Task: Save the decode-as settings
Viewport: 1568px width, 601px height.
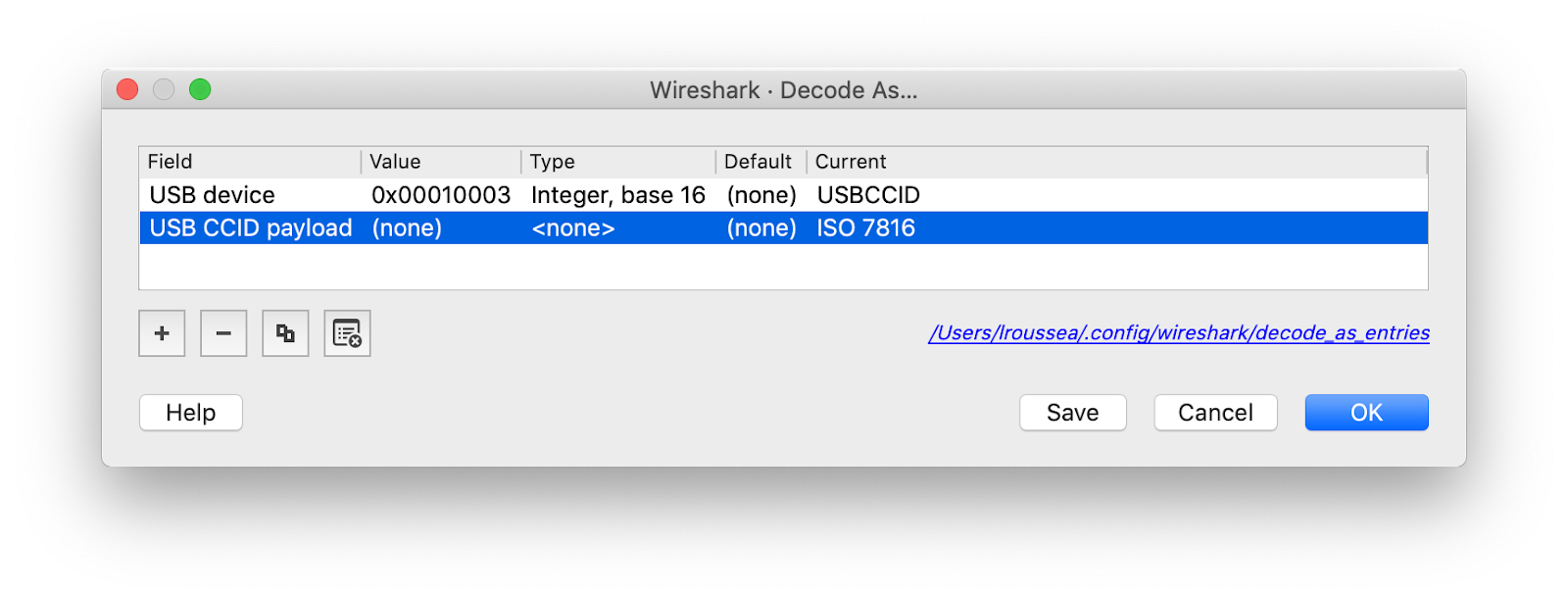Action: coord(1072,413)
